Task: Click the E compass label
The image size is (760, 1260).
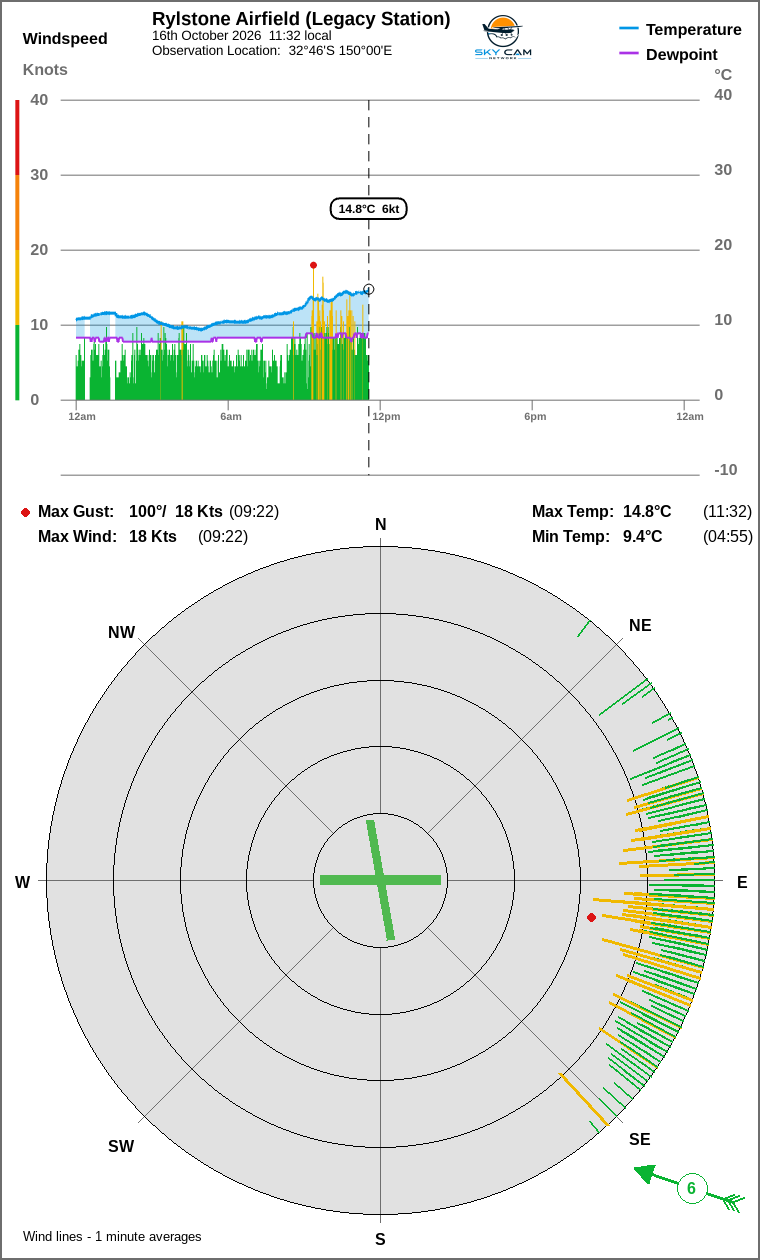Action: (x=742, y=883)
